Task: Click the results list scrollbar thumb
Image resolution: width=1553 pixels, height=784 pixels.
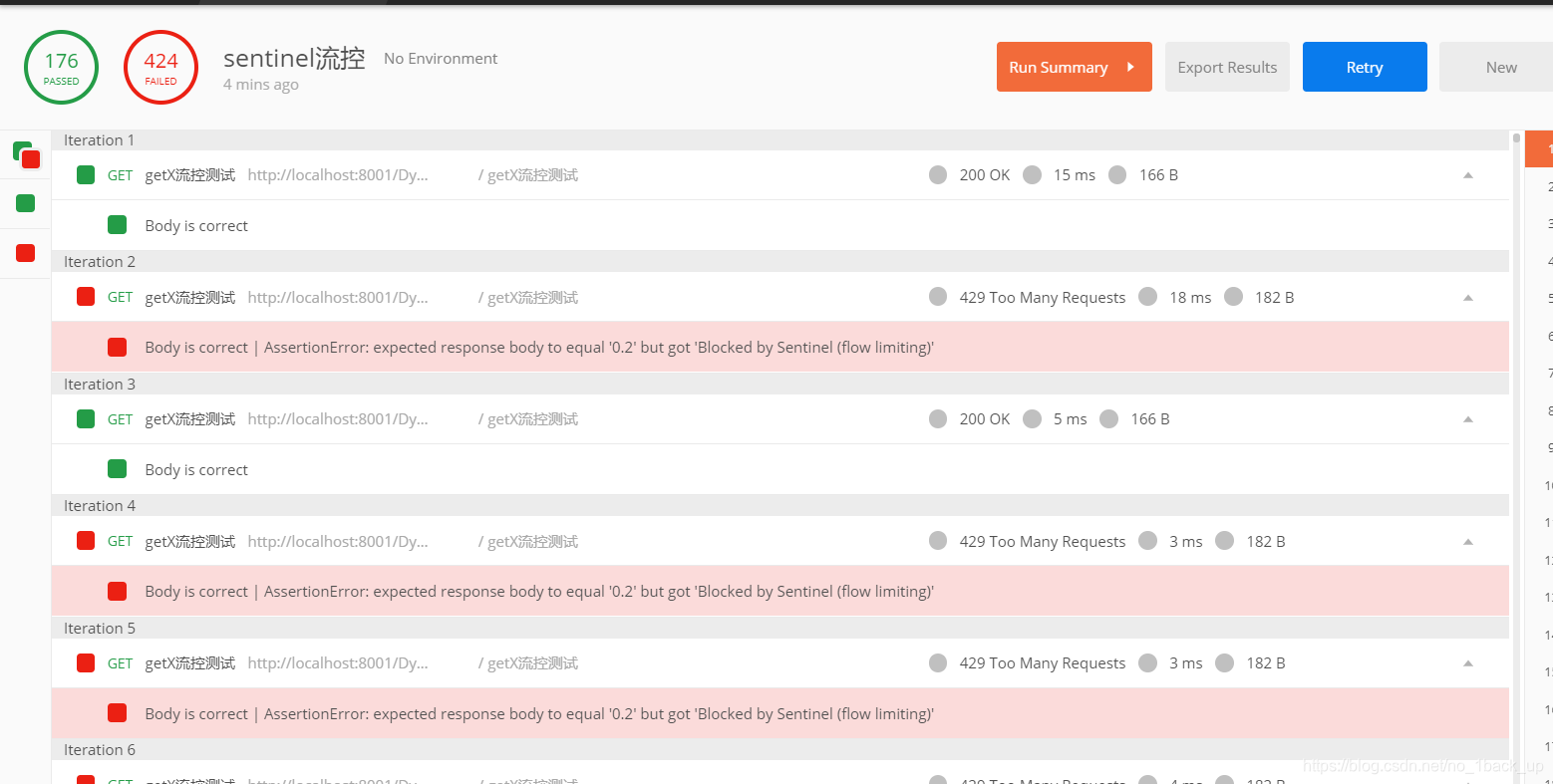Action: (x=1516, y=138)
